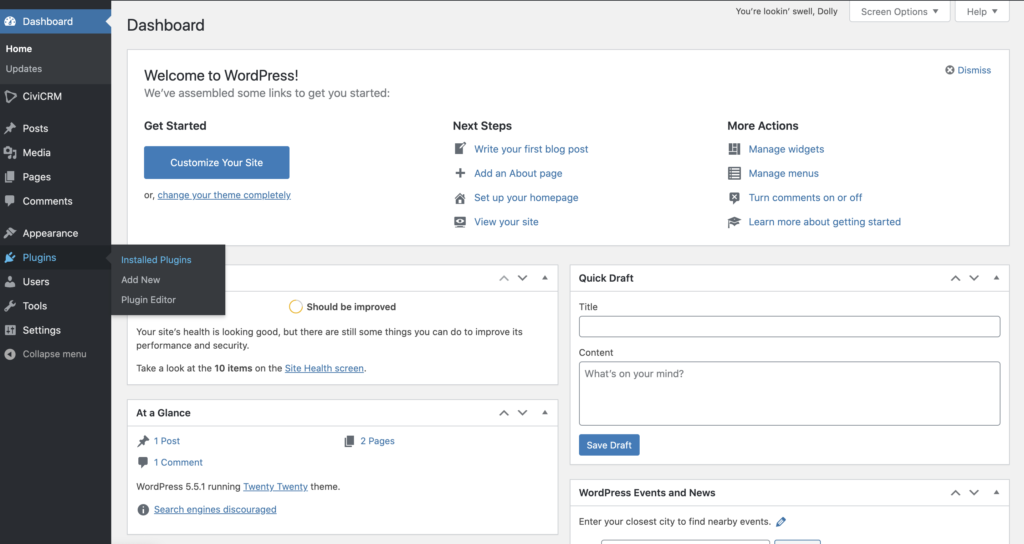Go to Updates in sidebar
The height and width of the screenshot is (544, 1024).
pos(24,69)
